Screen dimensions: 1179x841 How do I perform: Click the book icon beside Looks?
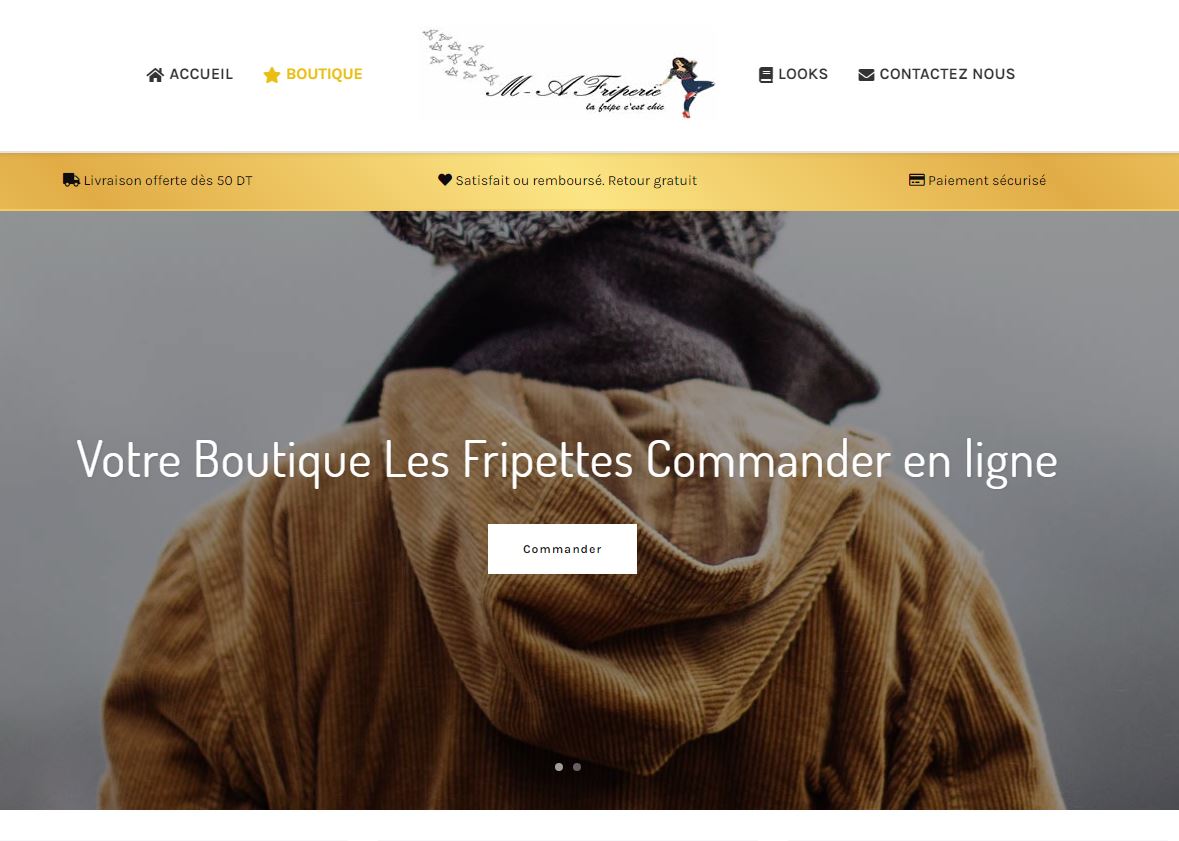click(x=765, y=74)
